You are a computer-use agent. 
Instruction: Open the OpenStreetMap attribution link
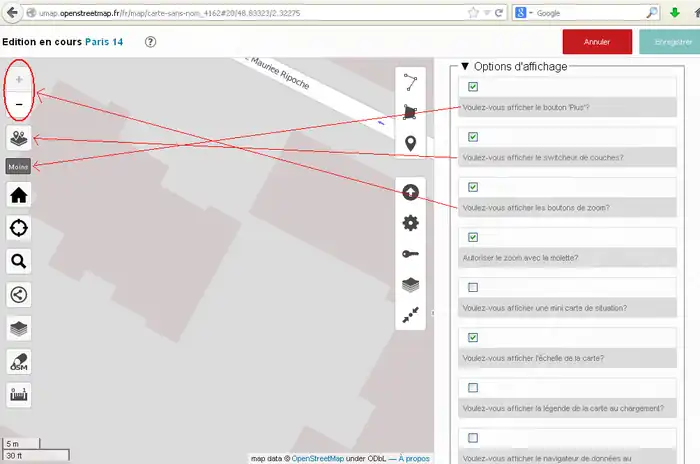[326, 458]
